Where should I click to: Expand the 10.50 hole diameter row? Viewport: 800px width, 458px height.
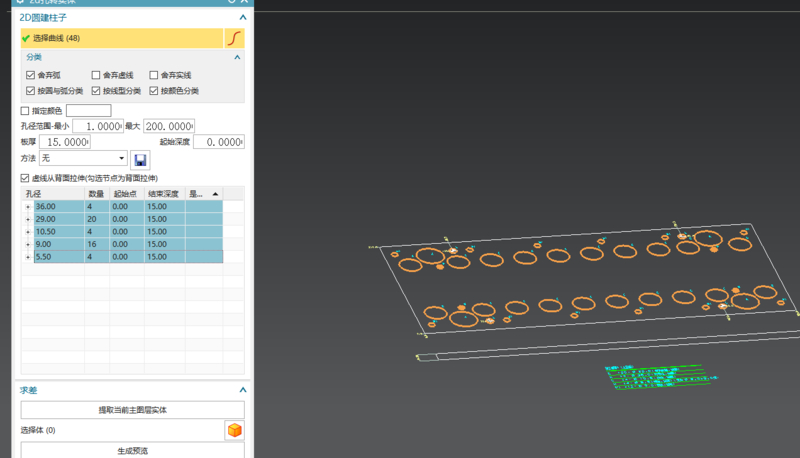(28, 232)
